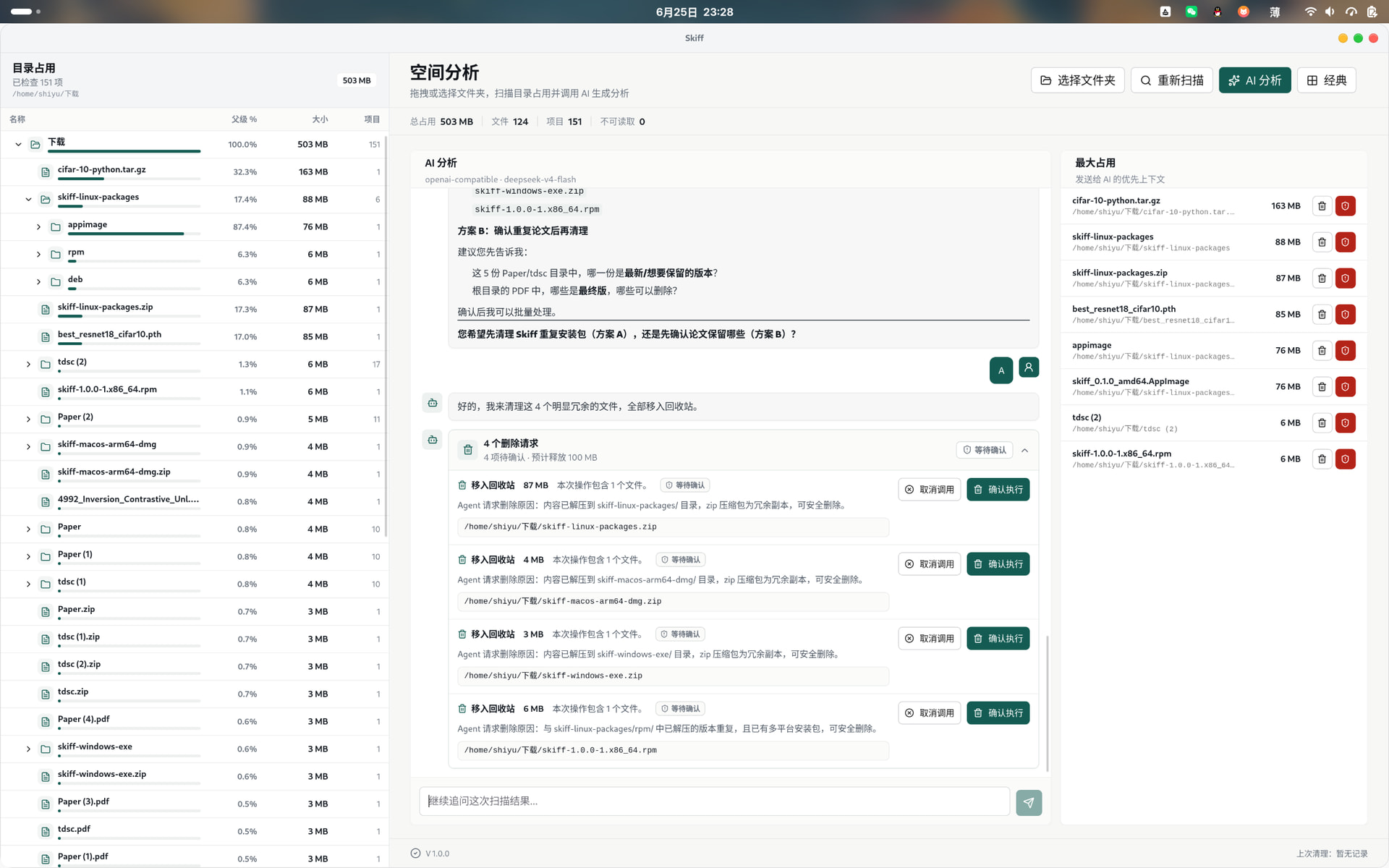The image size is (1389, 868).
Task: Expand the Paper (2) folder
Action: click(x=28, y=420)
